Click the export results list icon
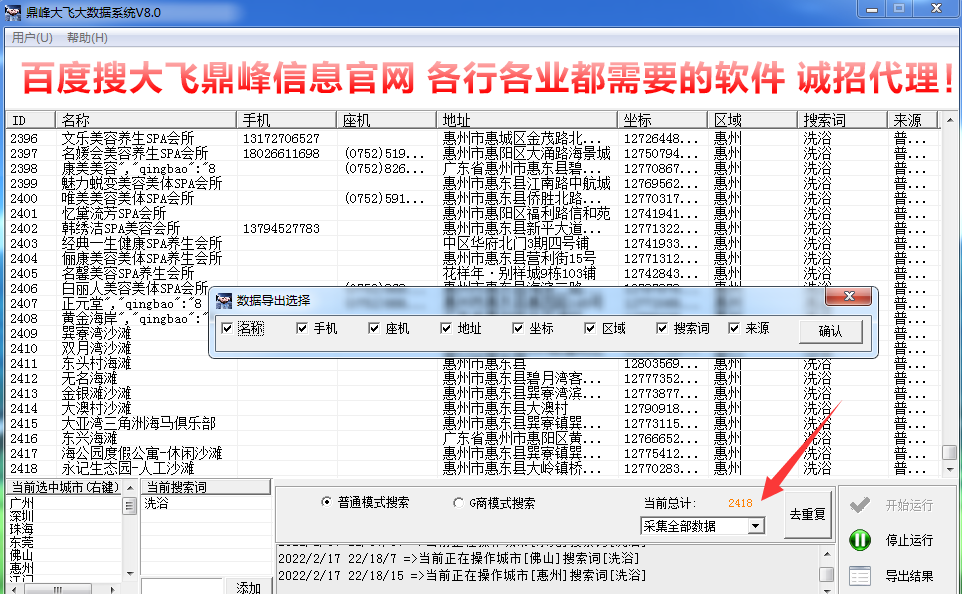 tap(859, 576)
